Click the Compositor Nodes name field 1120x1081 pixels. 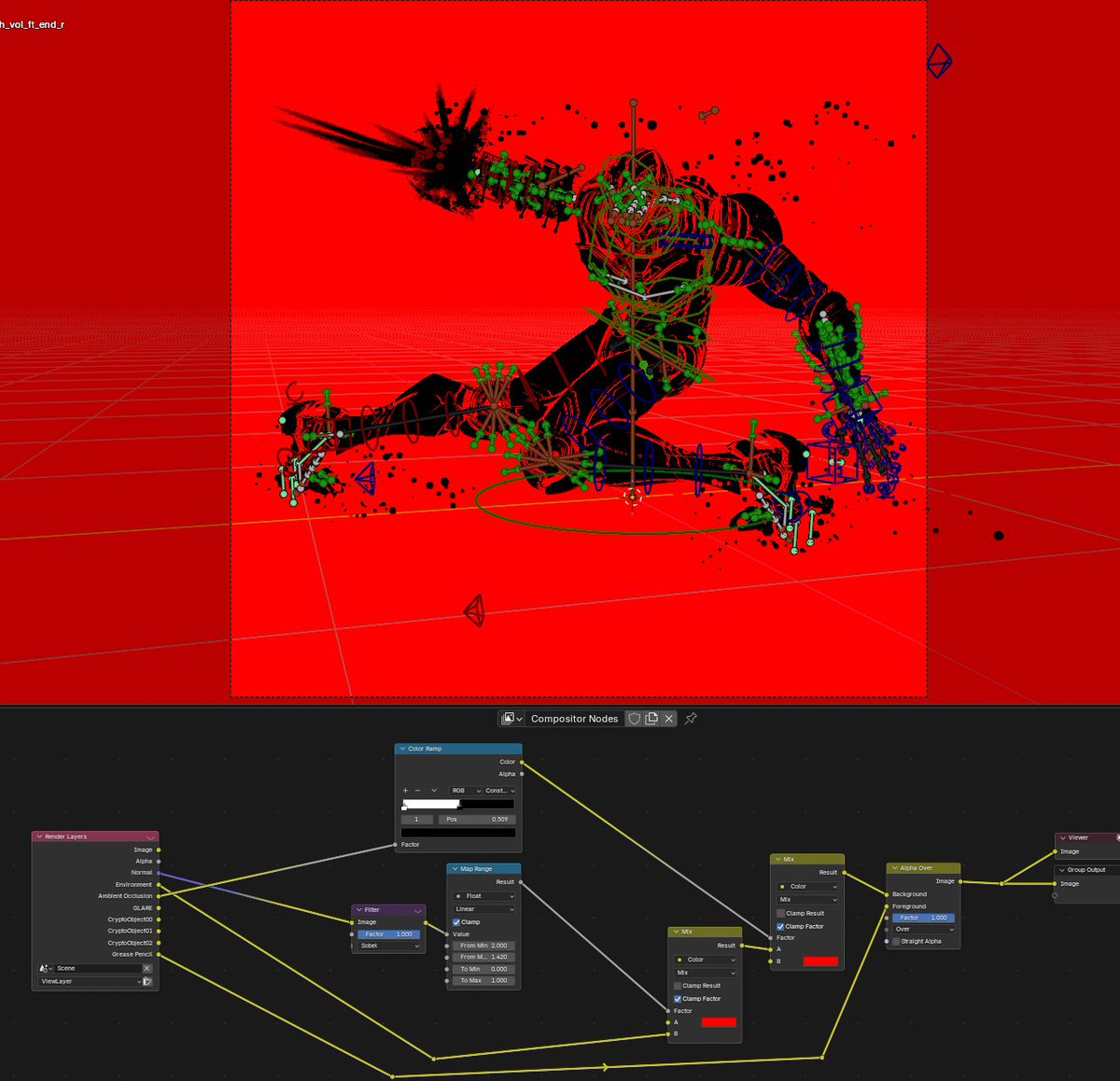(575, 719)
